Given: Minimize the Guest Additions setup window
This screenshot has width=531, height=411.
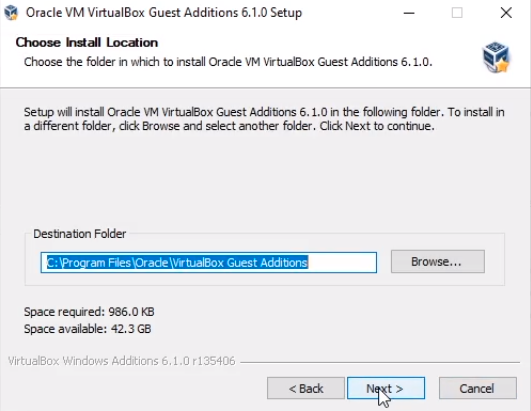Looking at the screenshot, I should click(x=409, y=13).
